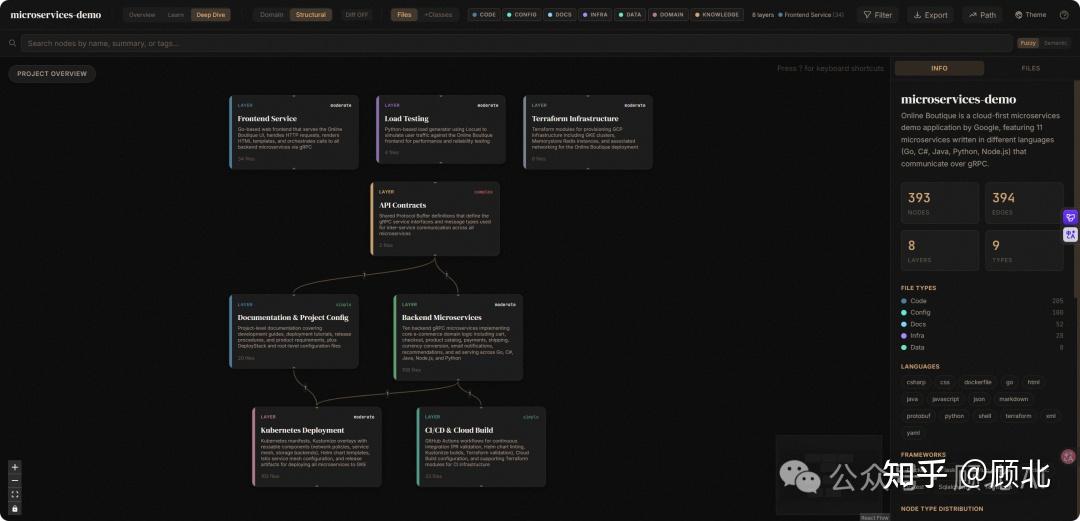This screenshot has width=1080, height=521.
Task: Click the dockerfile language tag
Action: point(977,382)
